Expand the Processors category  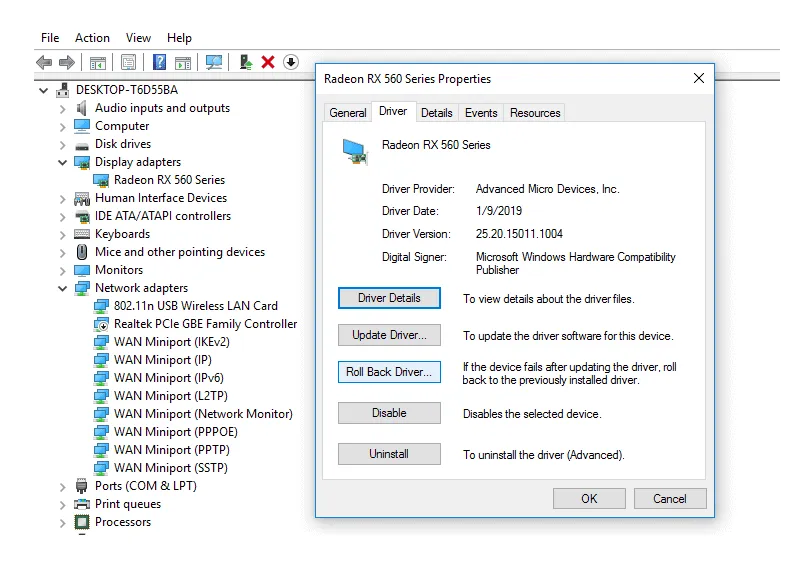[x=62, y=523]
